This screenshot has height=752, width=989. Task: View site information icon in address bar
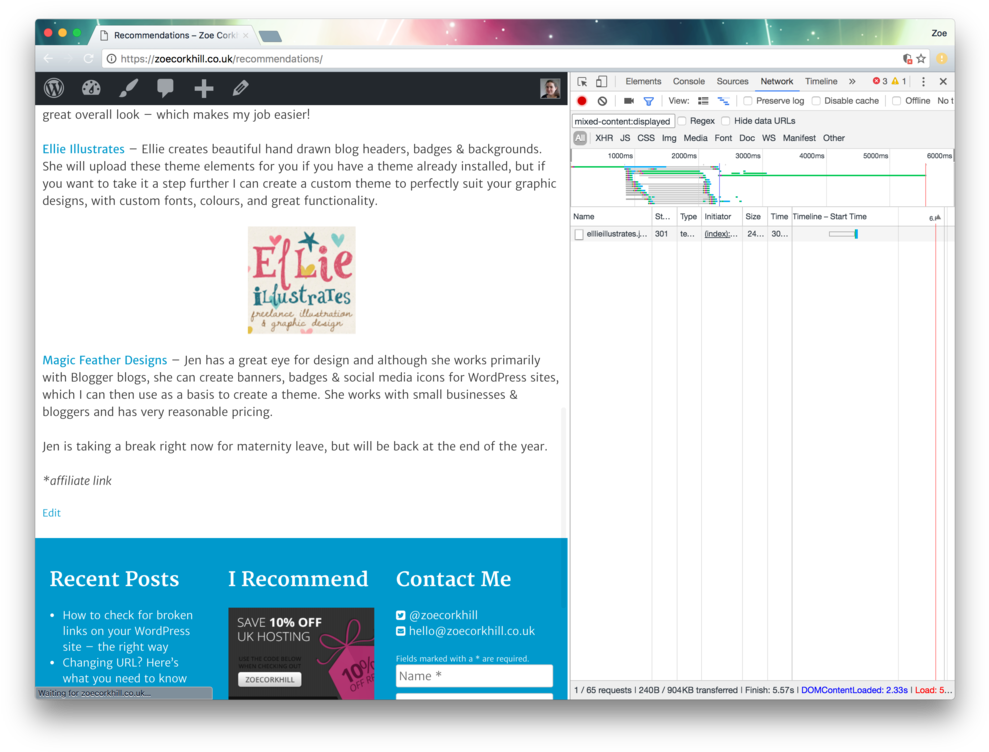coord(111,59)
